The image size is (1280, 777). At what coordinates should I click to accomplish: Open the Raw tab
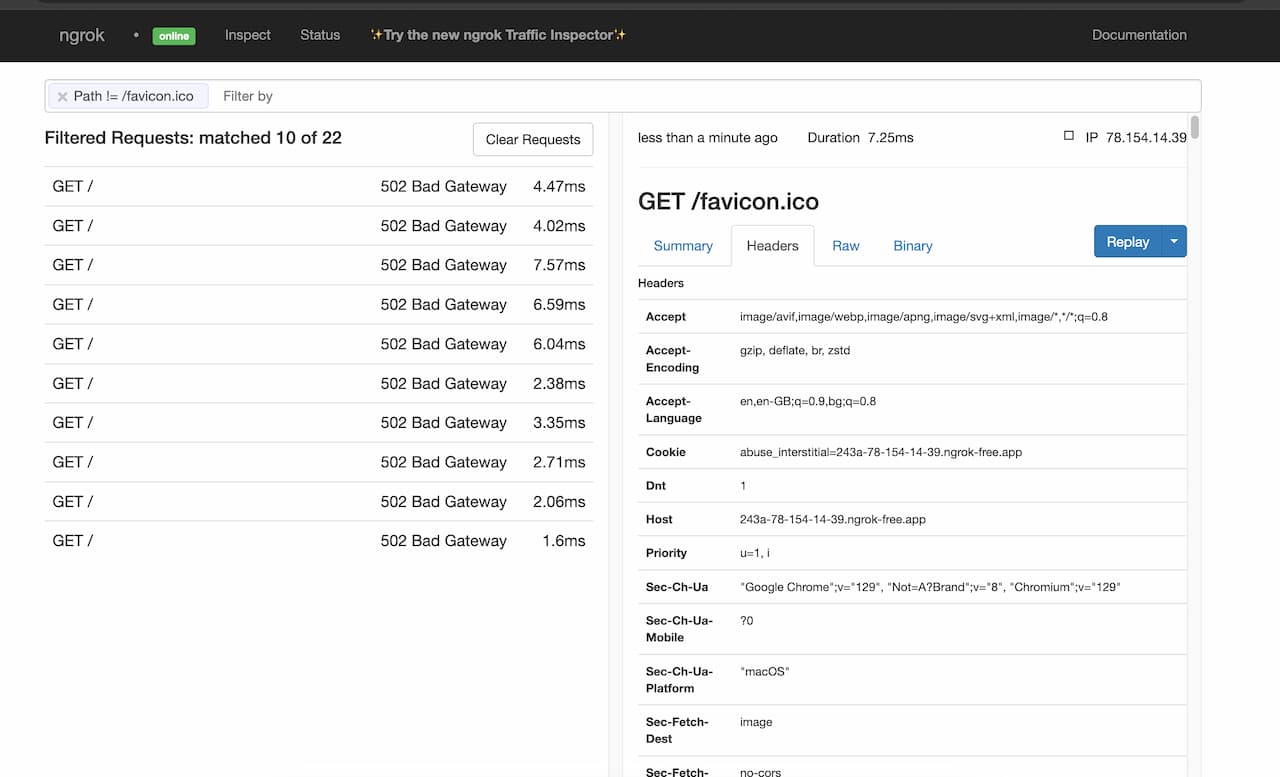[x=846, y=246]
